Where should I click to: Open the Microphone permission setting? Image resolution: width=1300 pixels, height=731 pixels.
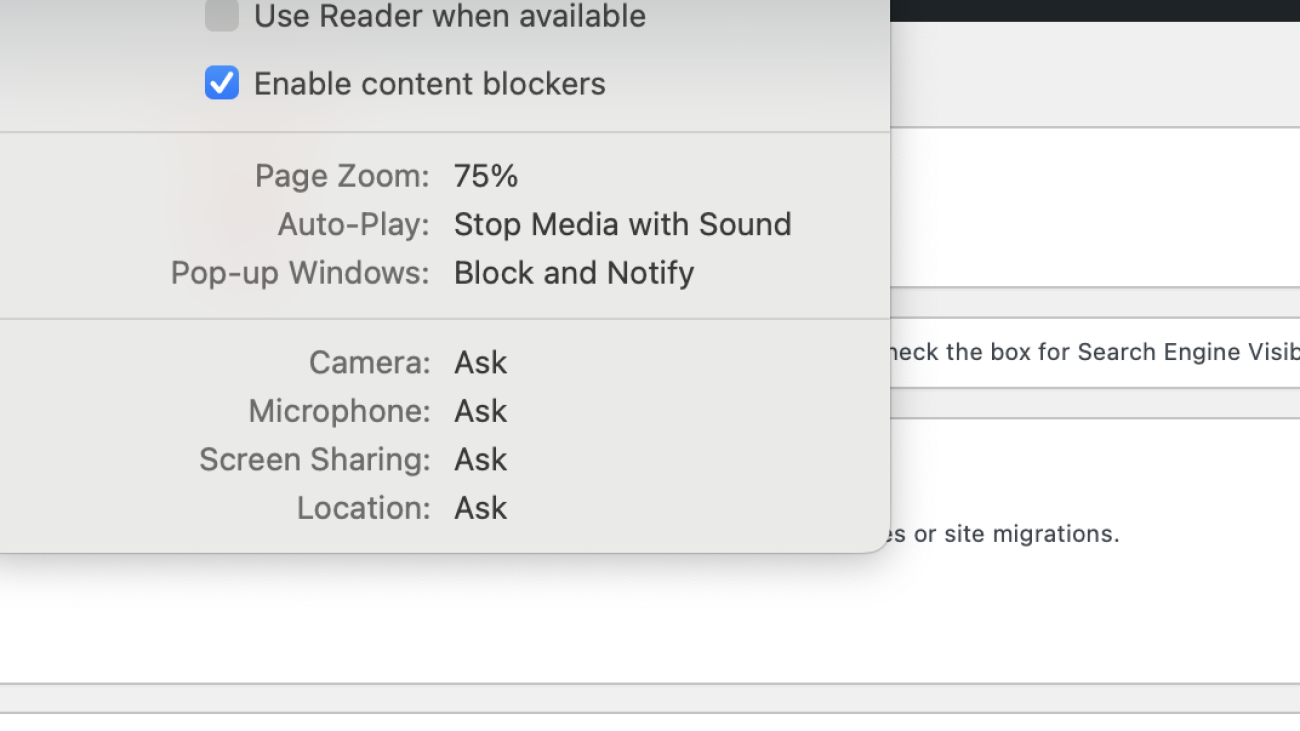coord(480,411)
